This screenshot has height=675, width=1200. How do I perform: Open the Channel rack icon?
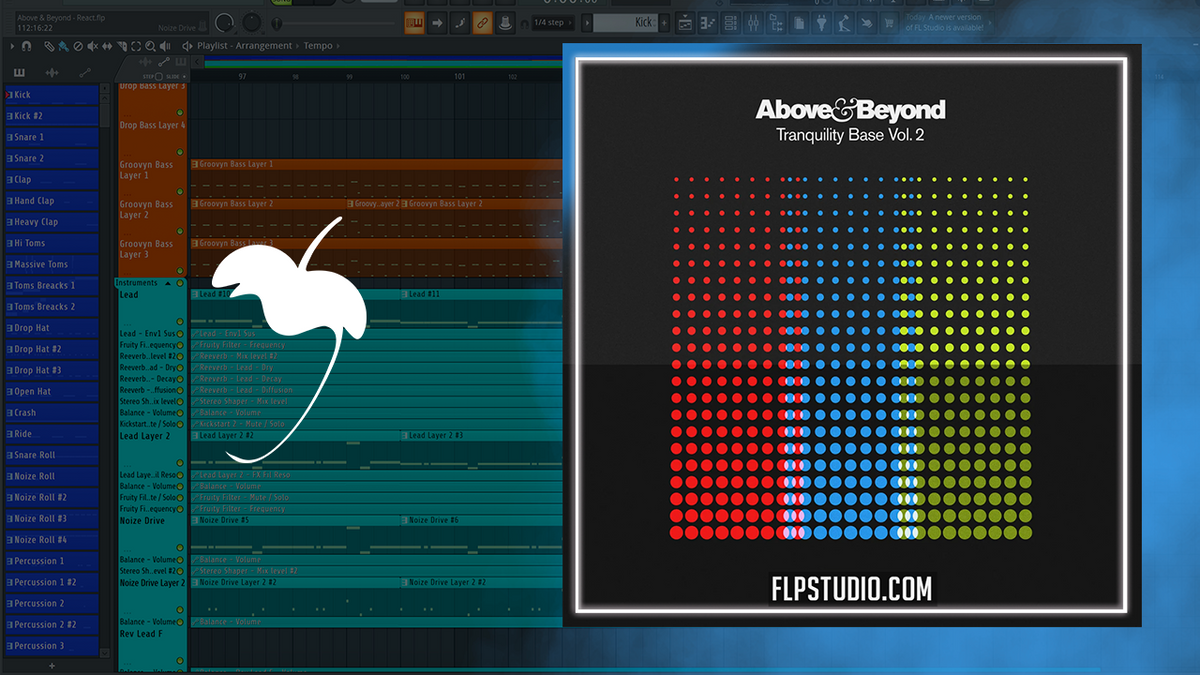730,21
